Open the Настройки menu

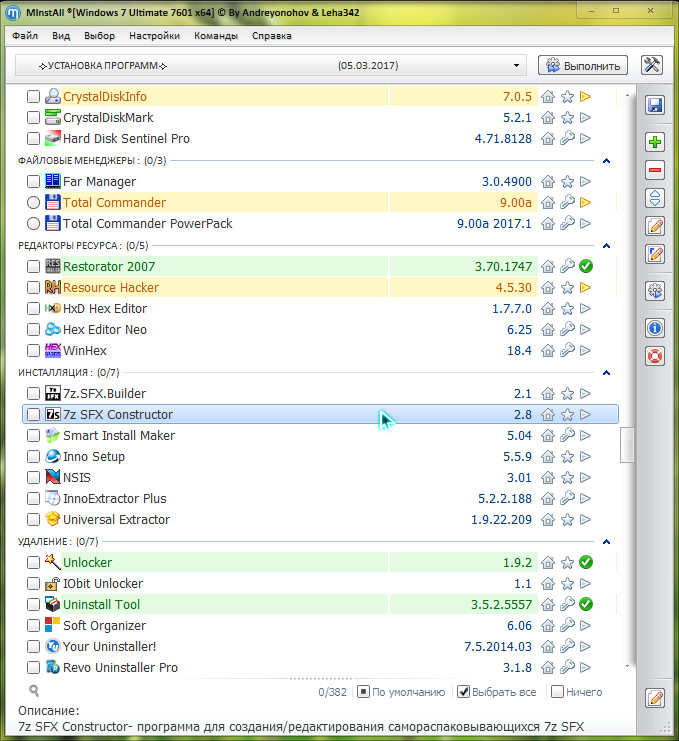pos(154,35)
